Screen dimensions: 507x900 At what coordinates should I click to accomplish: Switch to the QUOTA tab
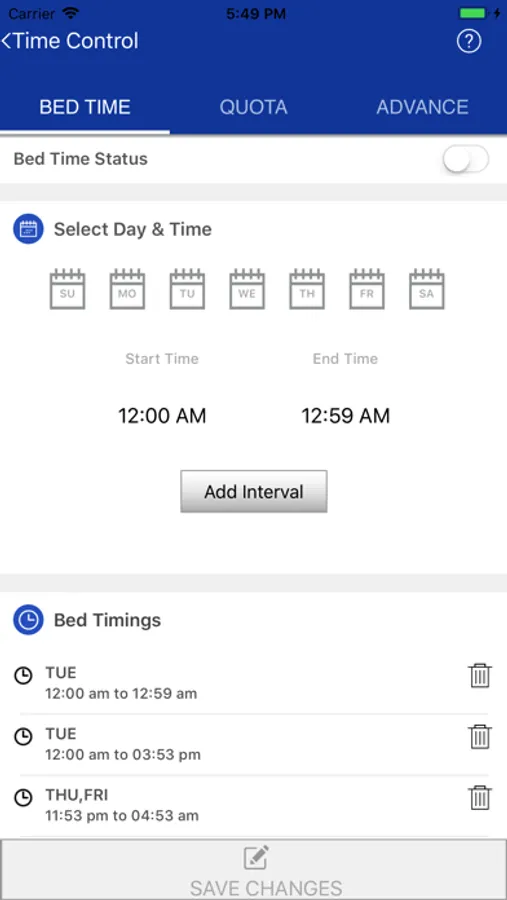click(x=253, y=107)
